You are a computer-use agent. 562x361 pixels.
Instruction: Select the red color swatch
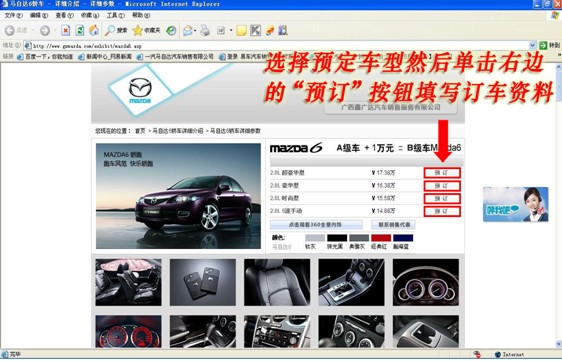(381, 238)
